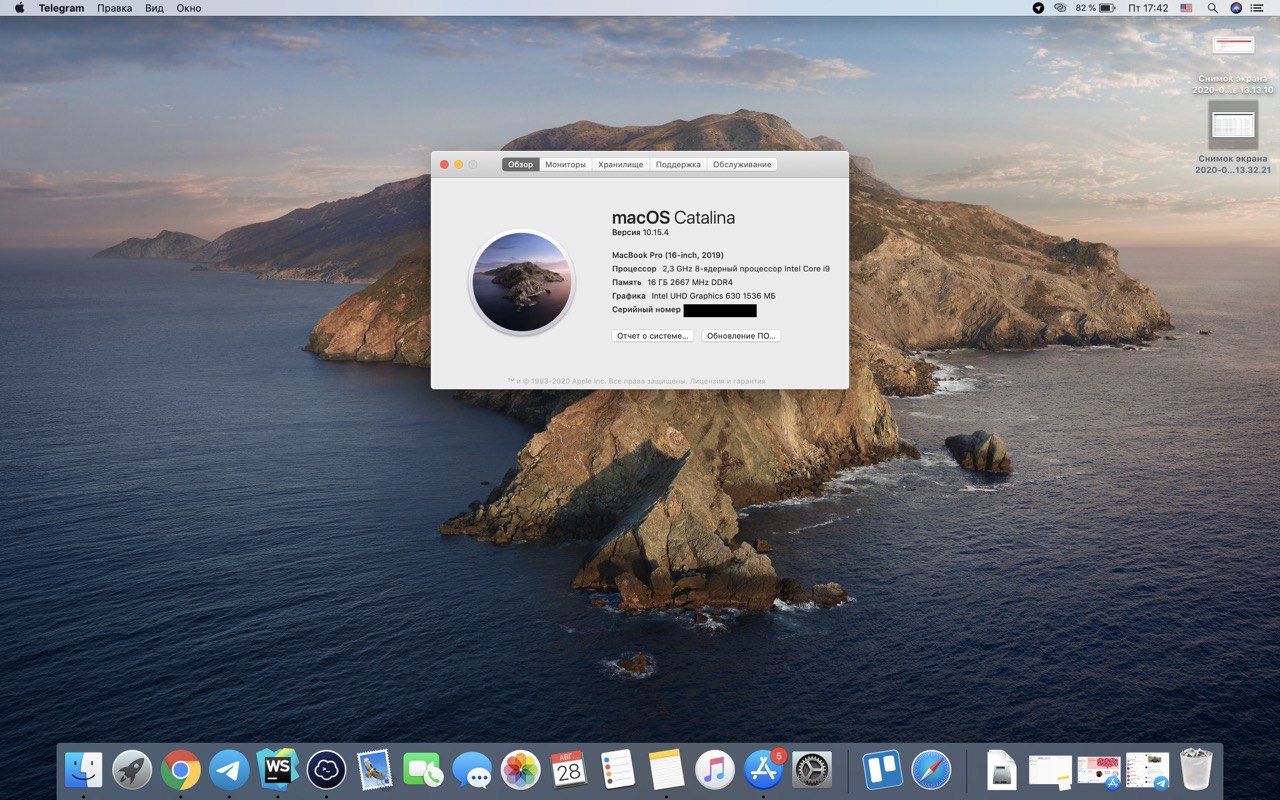This screenshot has height=800, width=1280.
Task: Close the About This Mac window
Action: tap(444, 164)
